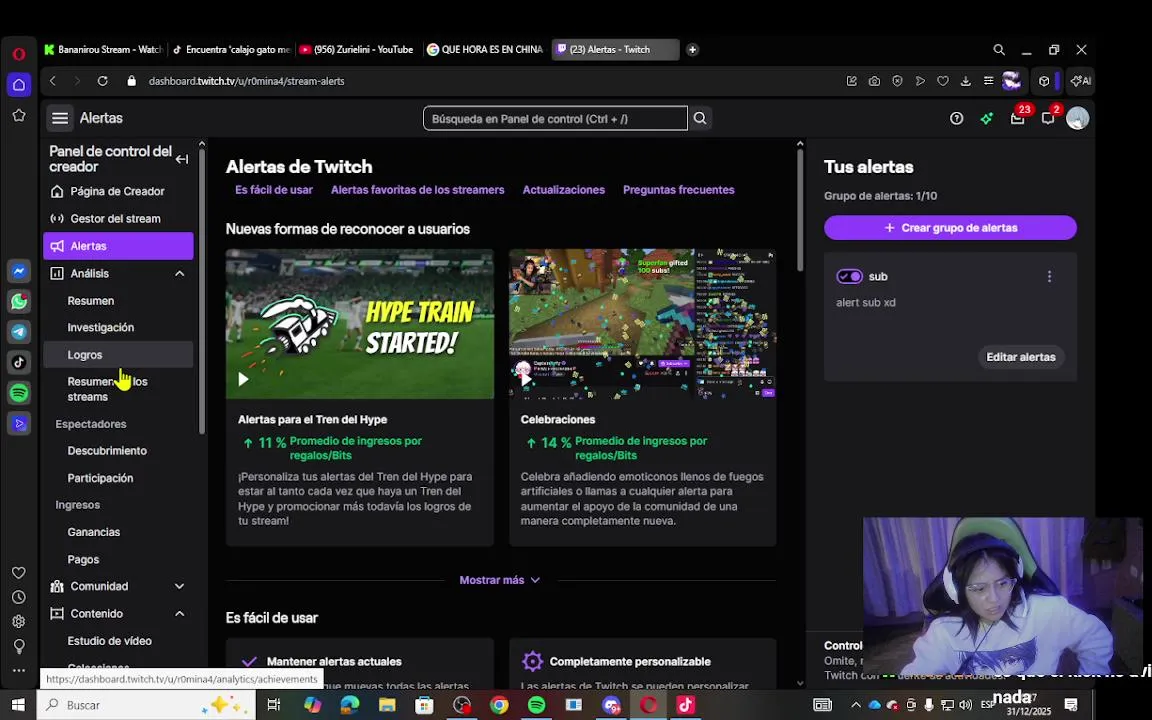Select Alertas in the dashboard sidebar
The width and height of the screenshot is (1152, 720).
tap(118, 246)
